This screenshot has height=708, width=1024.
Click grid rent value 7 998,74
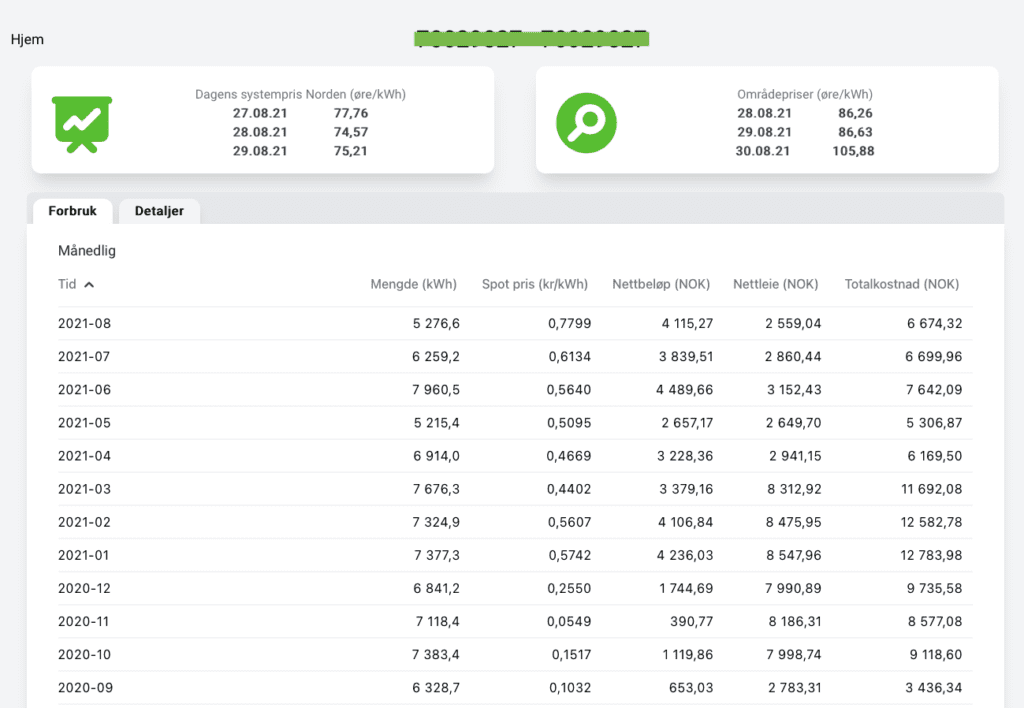click(794, 654)
